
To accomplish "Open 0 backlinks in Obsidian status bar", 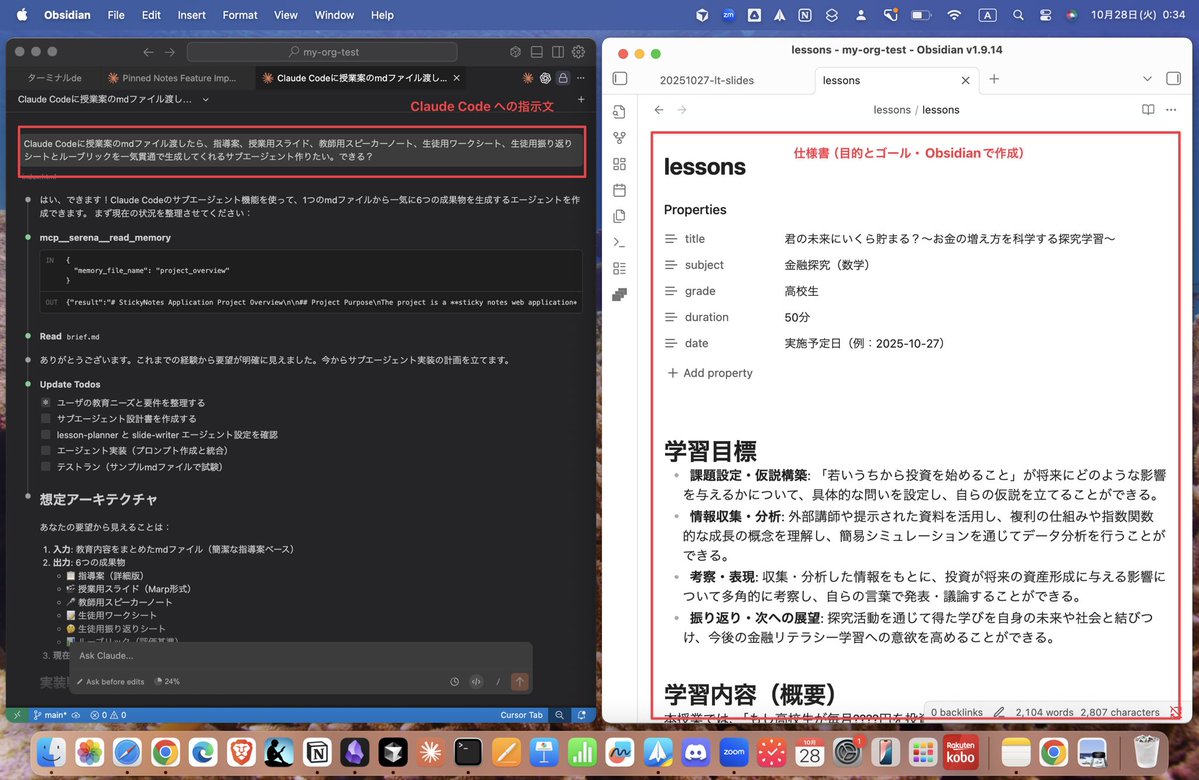I will [x=957, y=712].
